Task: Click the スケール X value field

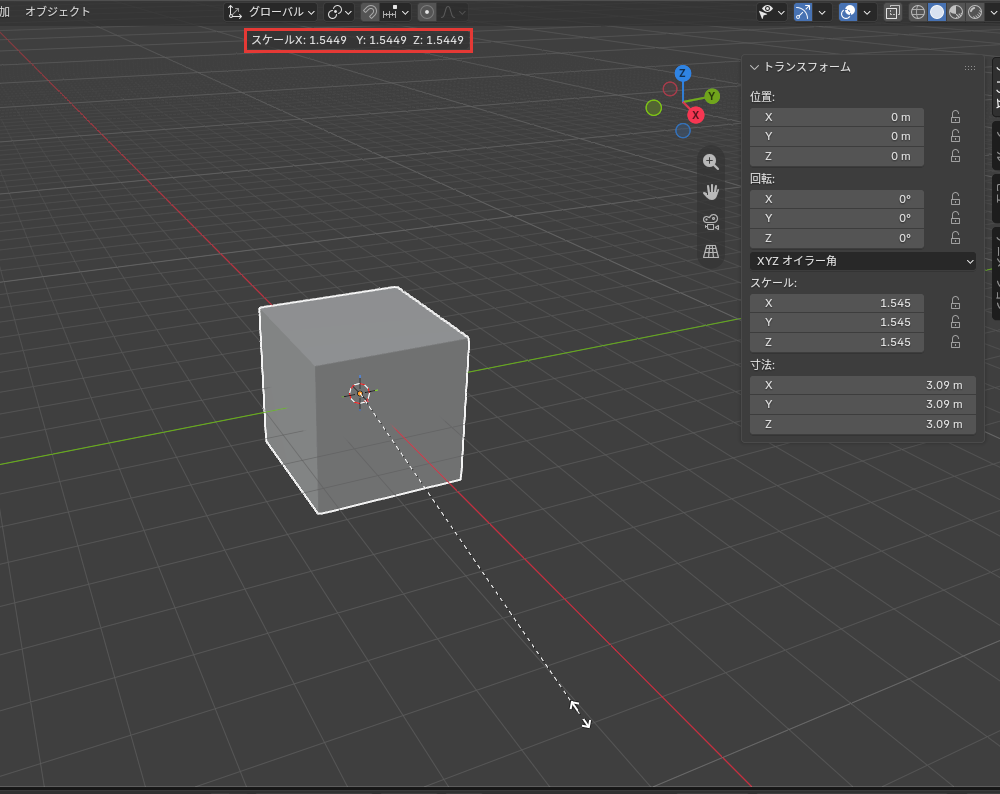Action: pyautogui.click(x=837, y=303)
